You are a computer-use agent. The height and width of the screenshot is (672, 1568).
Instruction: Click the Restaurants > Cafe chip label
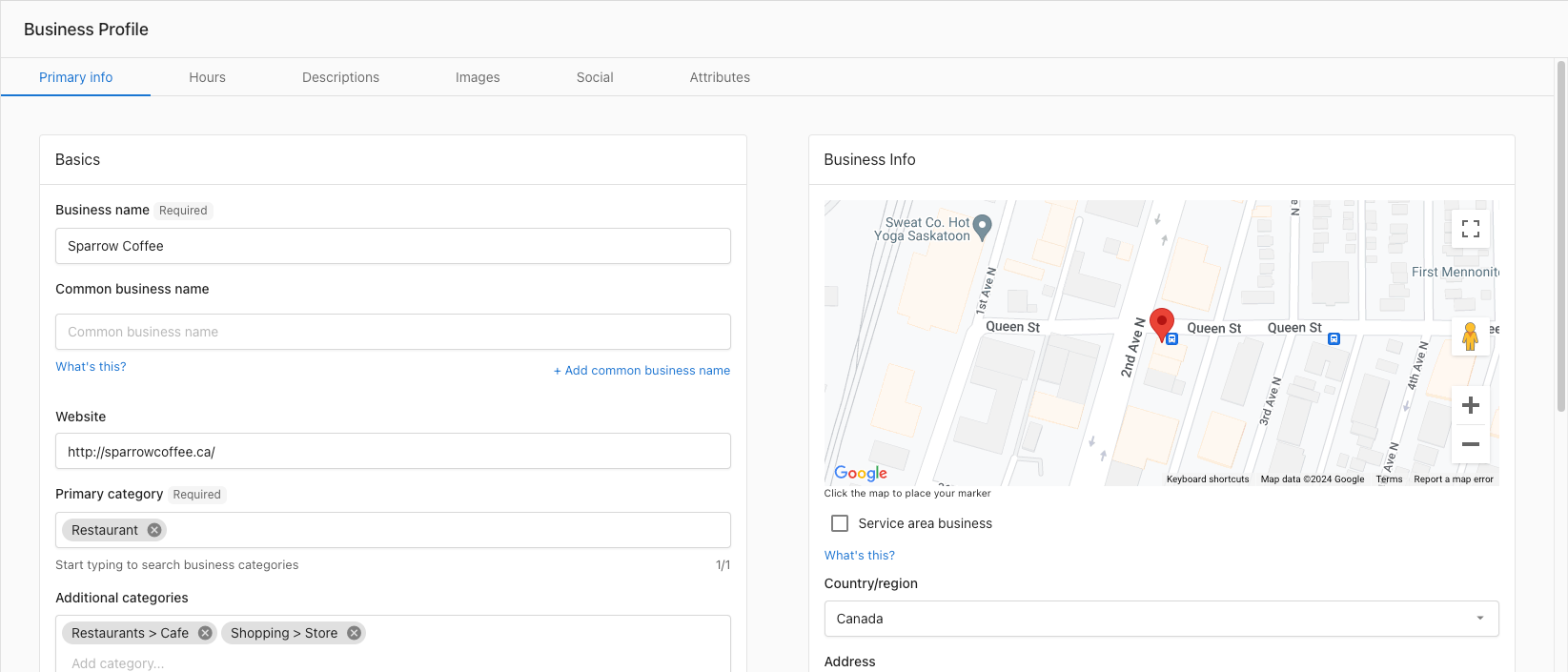point(130,633)
